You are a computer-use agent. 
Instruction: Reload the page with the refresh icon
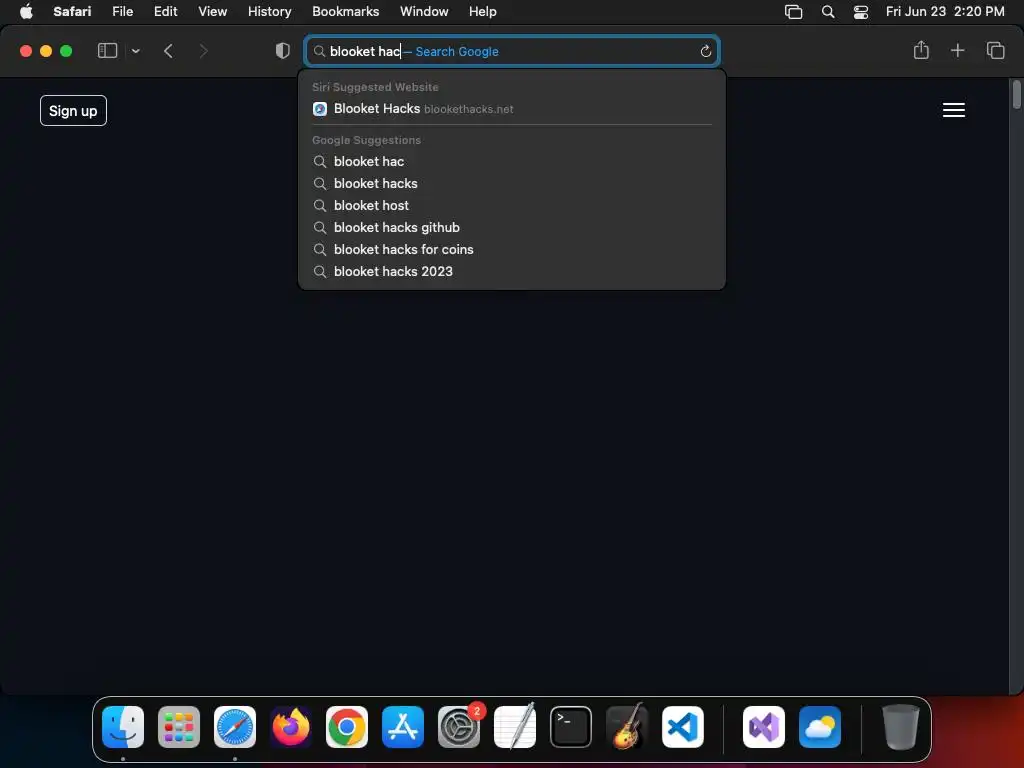(x=705, y=51)
